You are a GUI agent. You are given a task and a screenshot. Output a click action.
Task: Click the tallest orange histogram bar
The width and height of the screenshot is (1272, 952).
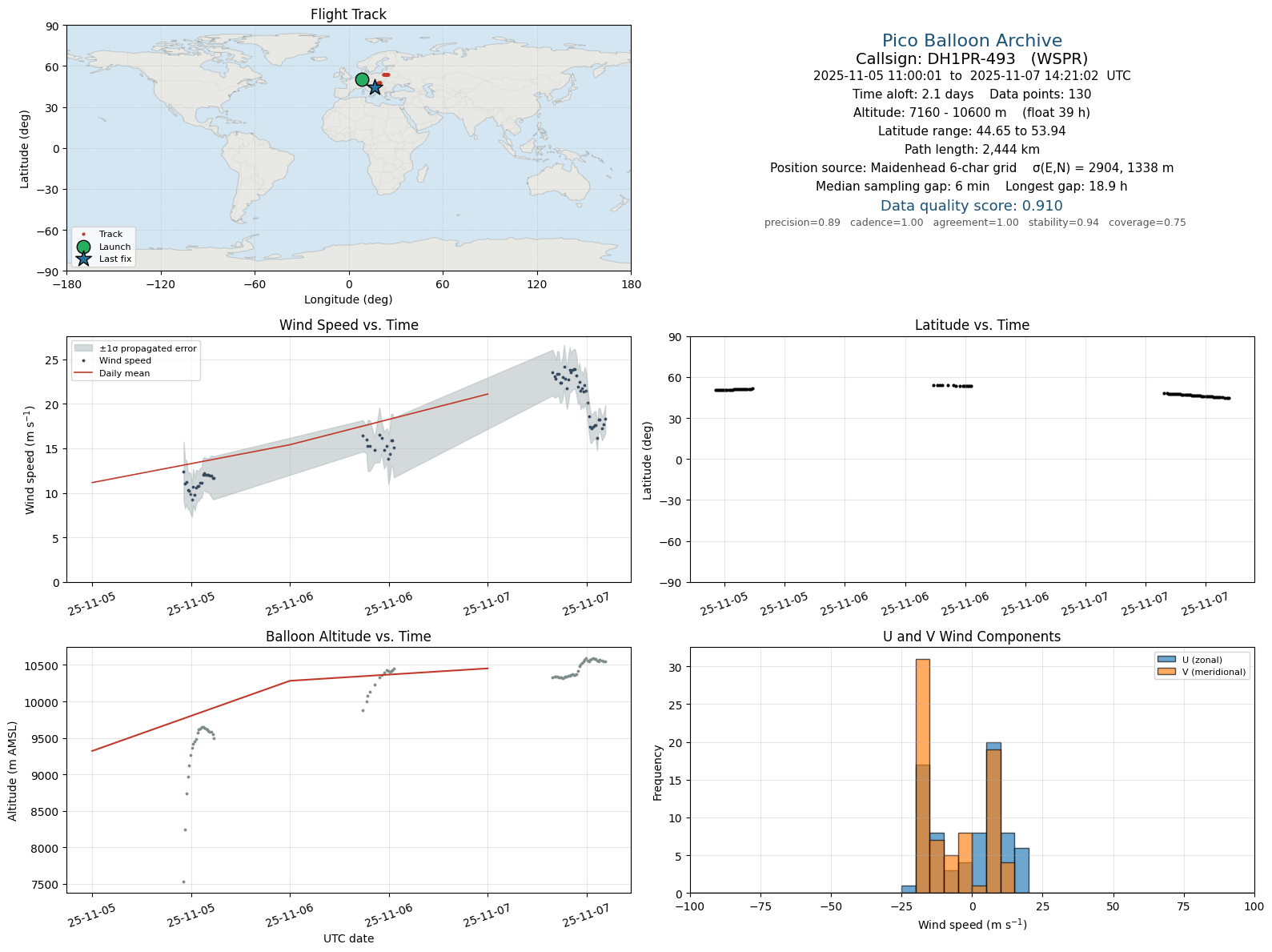point(923,776)
